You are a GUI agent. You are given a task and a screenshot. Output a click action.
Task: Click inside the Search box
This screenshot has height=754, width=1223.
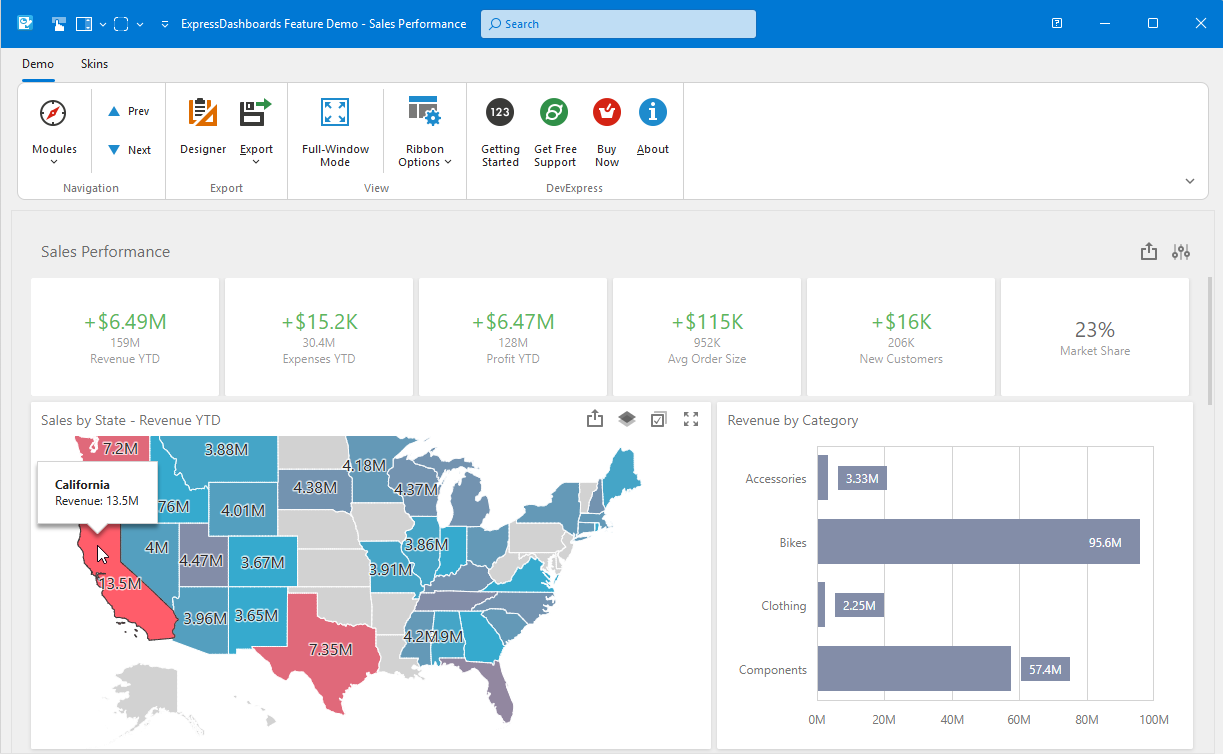[617, 23]
